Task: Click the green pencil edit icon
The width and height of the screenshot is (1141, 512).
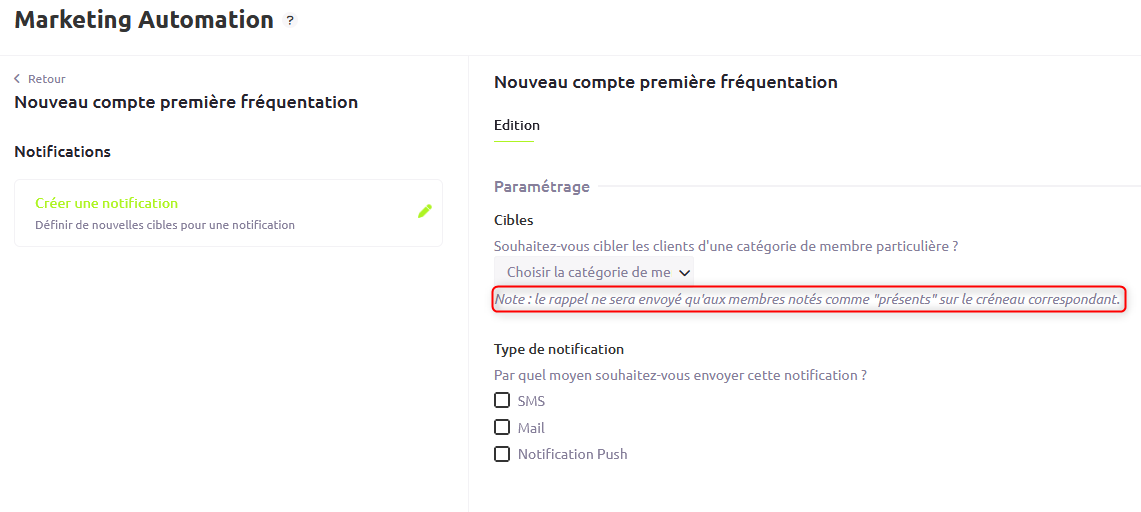Action: tap(425, 212)
